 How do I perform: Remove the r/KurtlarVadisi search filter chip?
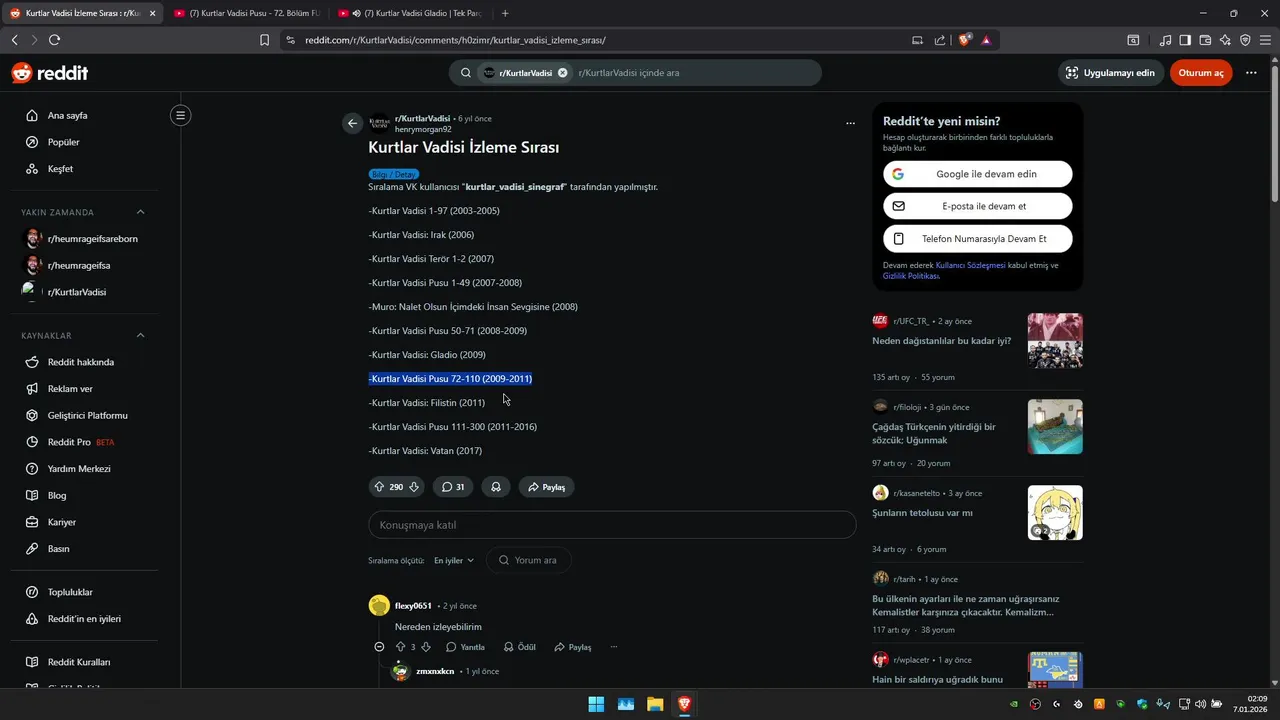pyautogui.click(x=562, y=73)
